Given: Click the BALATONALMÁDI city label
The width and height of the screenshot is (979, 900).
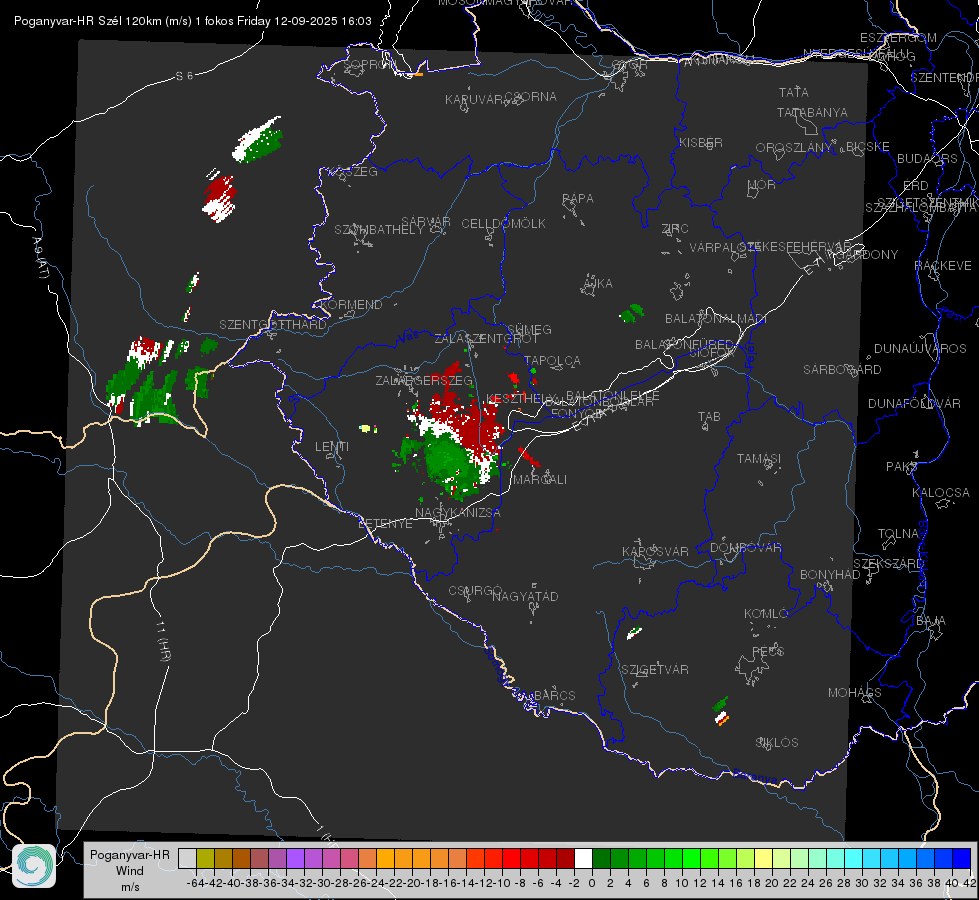Looking at the screenshot, I should point(716,319).
